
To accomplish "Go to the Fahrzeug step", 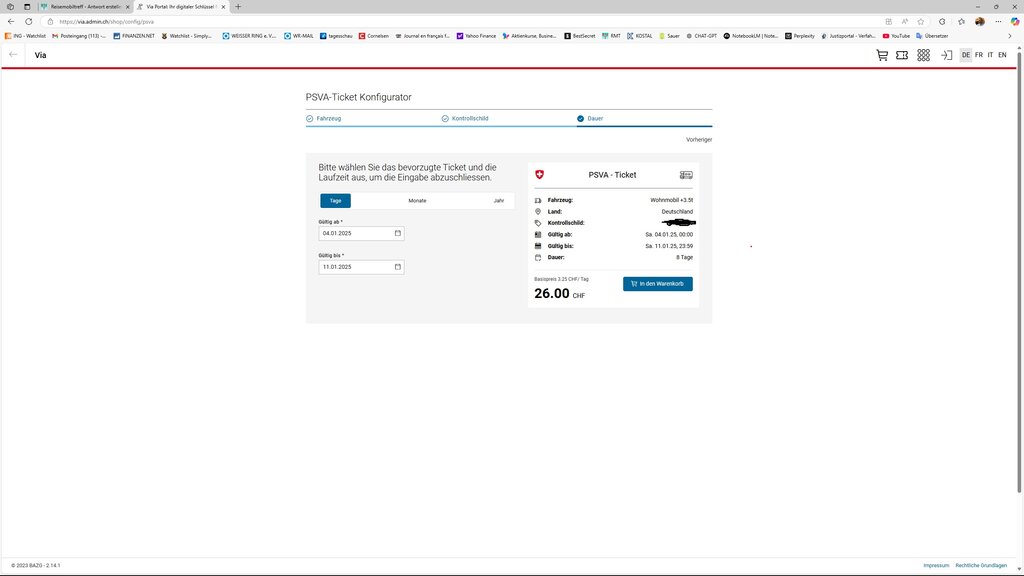I will click(x=323, y=118).
